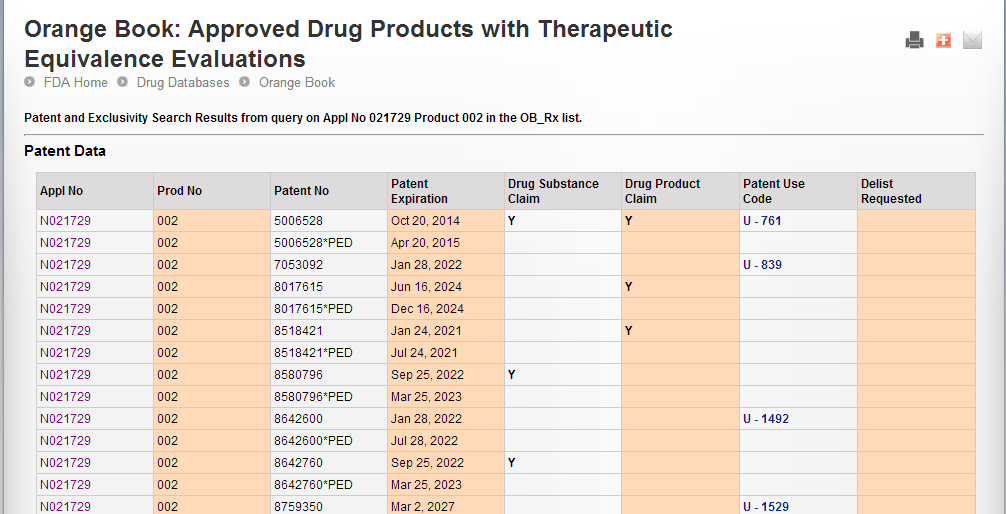Image resolution: width=1006 pixels, height=514 pixels.
Task: Open N021729 link in the Oct 20, 2014 row
Action: click(65, 221)
